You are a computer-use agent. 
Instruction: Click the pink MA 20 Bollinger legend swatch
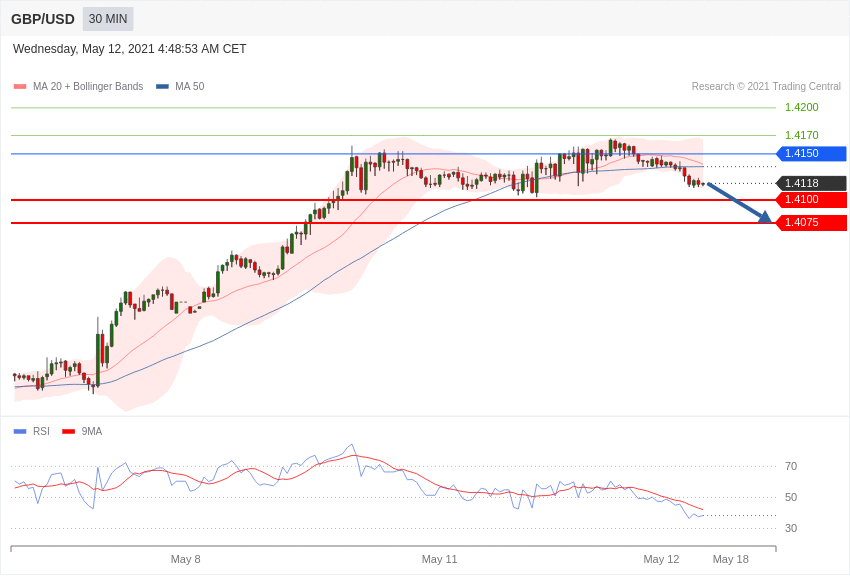[20, 87]
